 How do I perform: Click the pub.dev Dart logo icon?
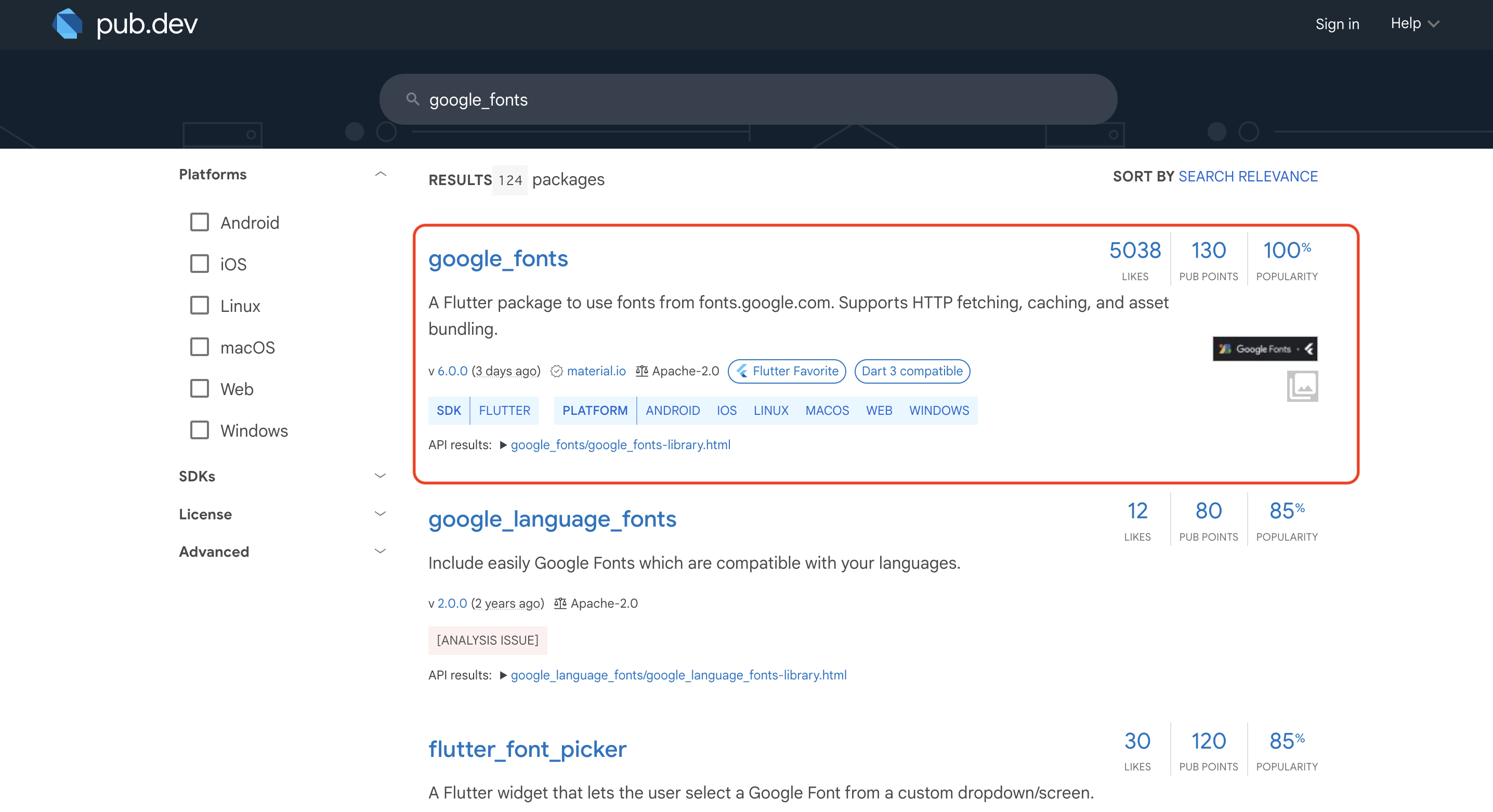[68, 24]
